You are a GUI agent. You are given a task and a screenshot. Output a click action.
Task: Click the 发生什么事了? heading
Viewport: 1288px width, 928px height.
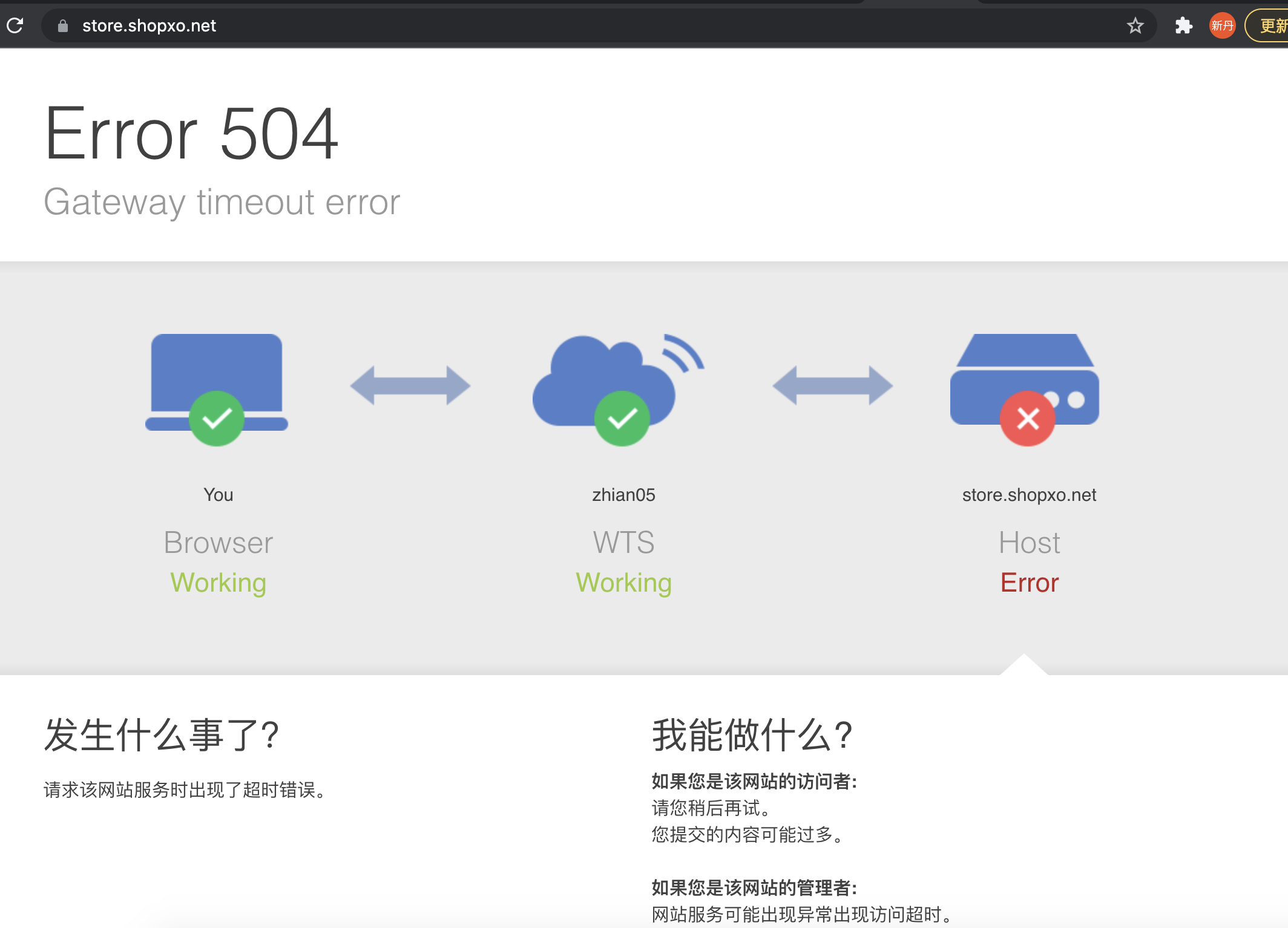click(162, 736)
